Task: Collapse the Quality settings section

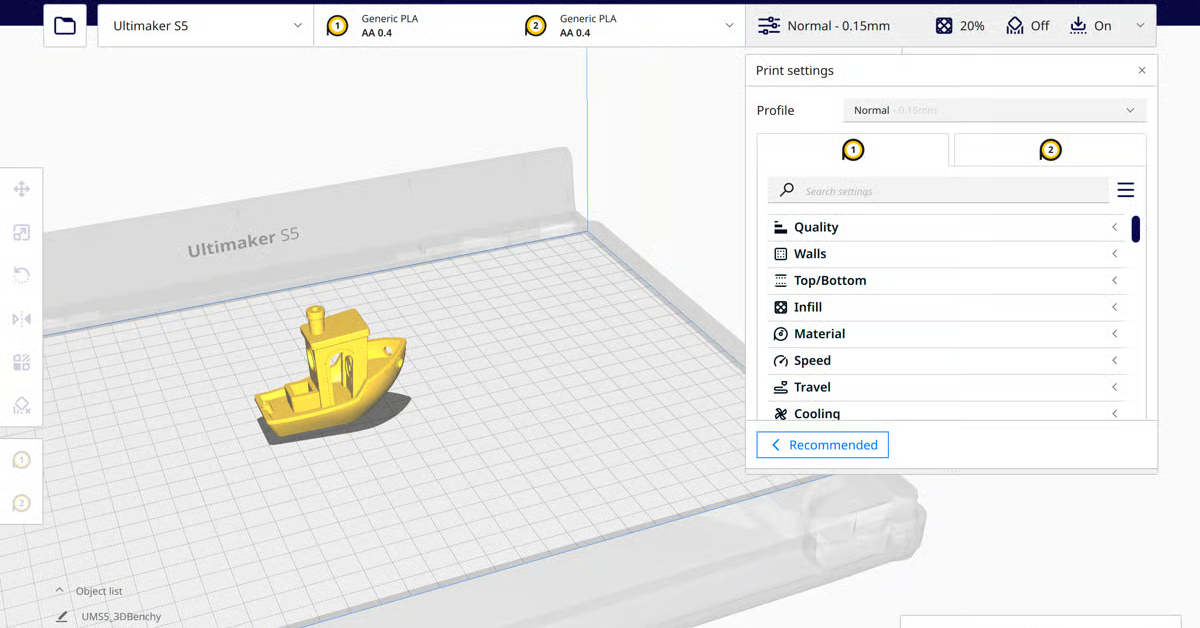Action: [x=1113, y=227]
